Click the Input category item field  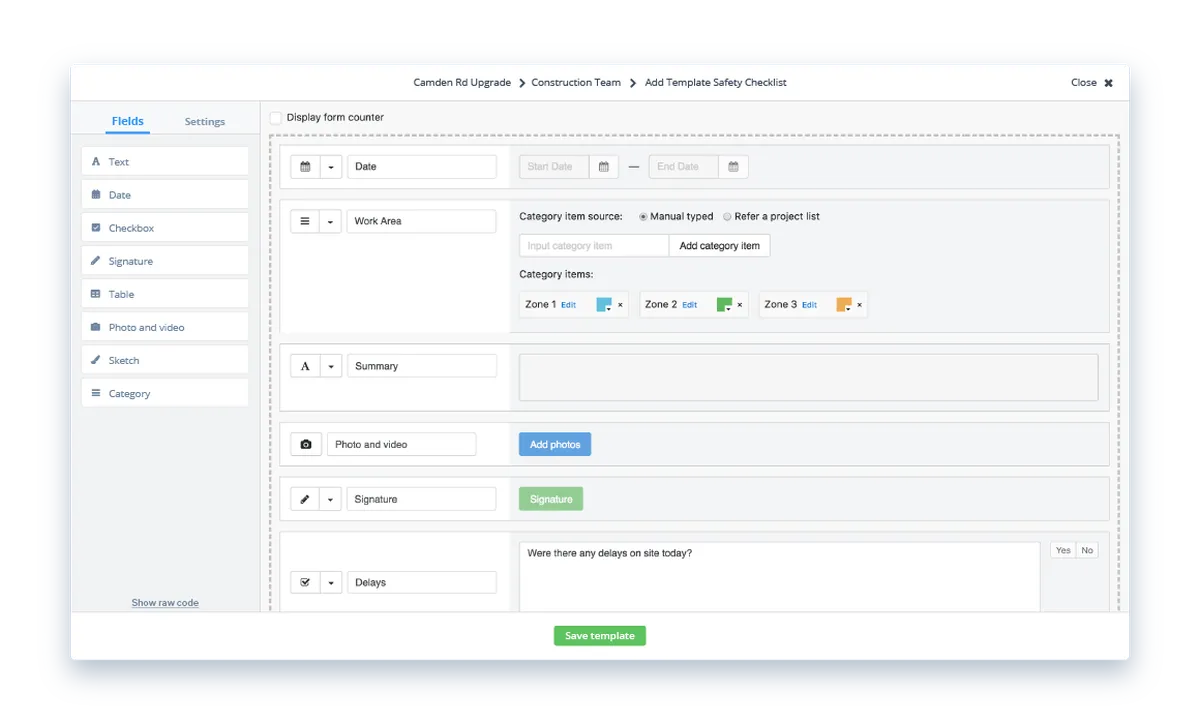[594, 246]
